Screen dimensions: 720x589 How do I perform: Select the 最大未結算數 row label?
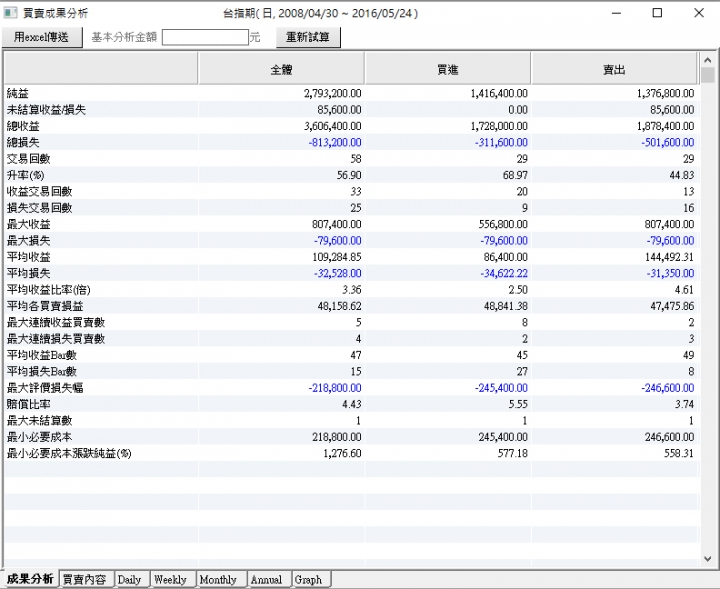tap(39, 421)
